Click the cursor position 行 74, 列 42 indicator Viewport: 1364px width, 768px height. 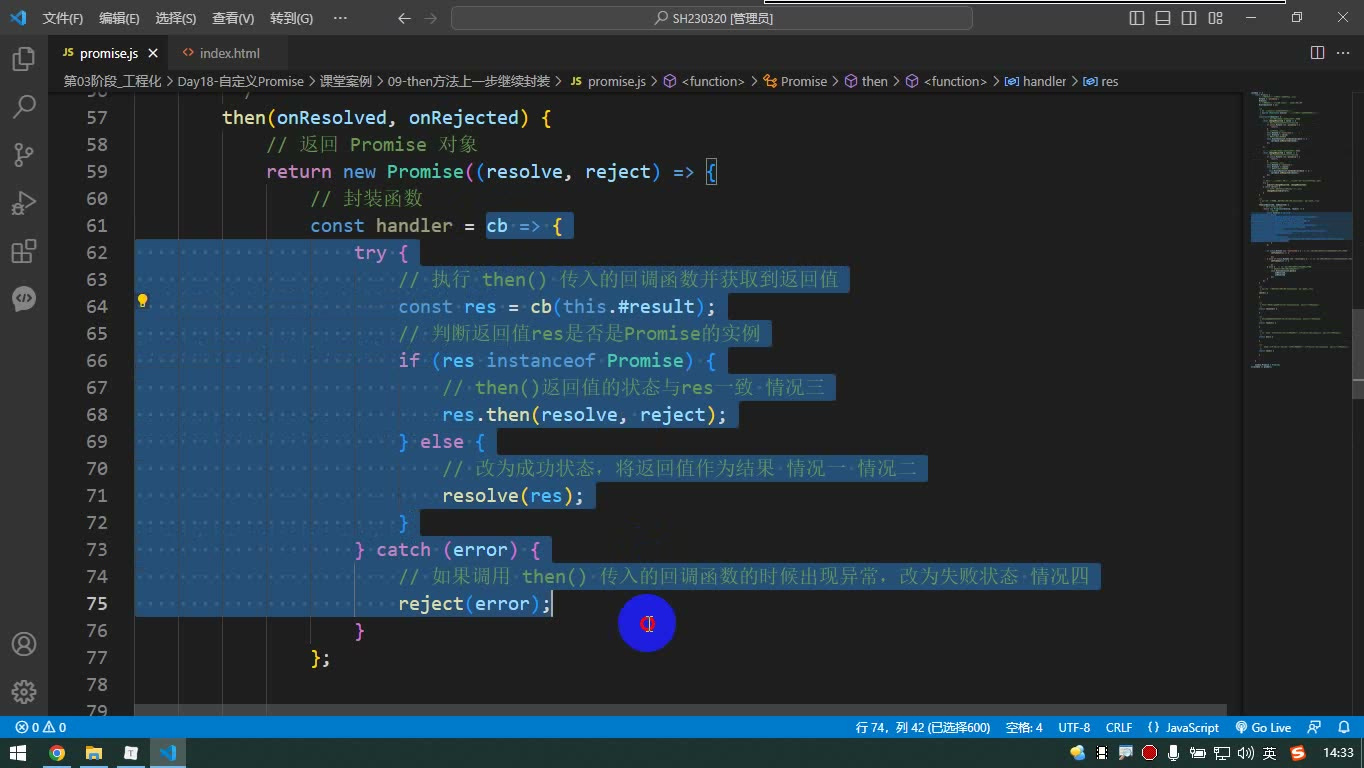point(923,727)
